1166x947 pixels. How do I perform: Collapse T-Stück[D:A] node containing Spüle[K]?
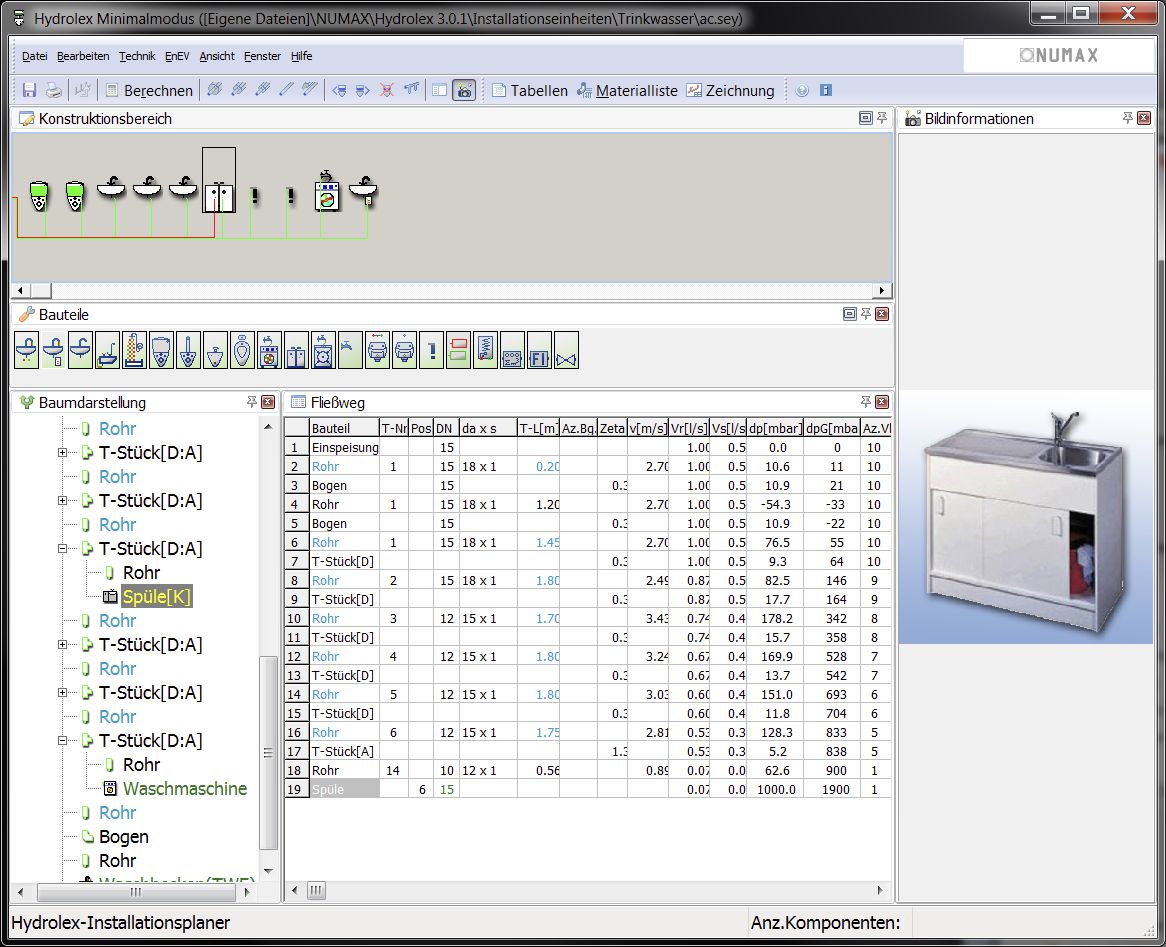tap(62, 549)
